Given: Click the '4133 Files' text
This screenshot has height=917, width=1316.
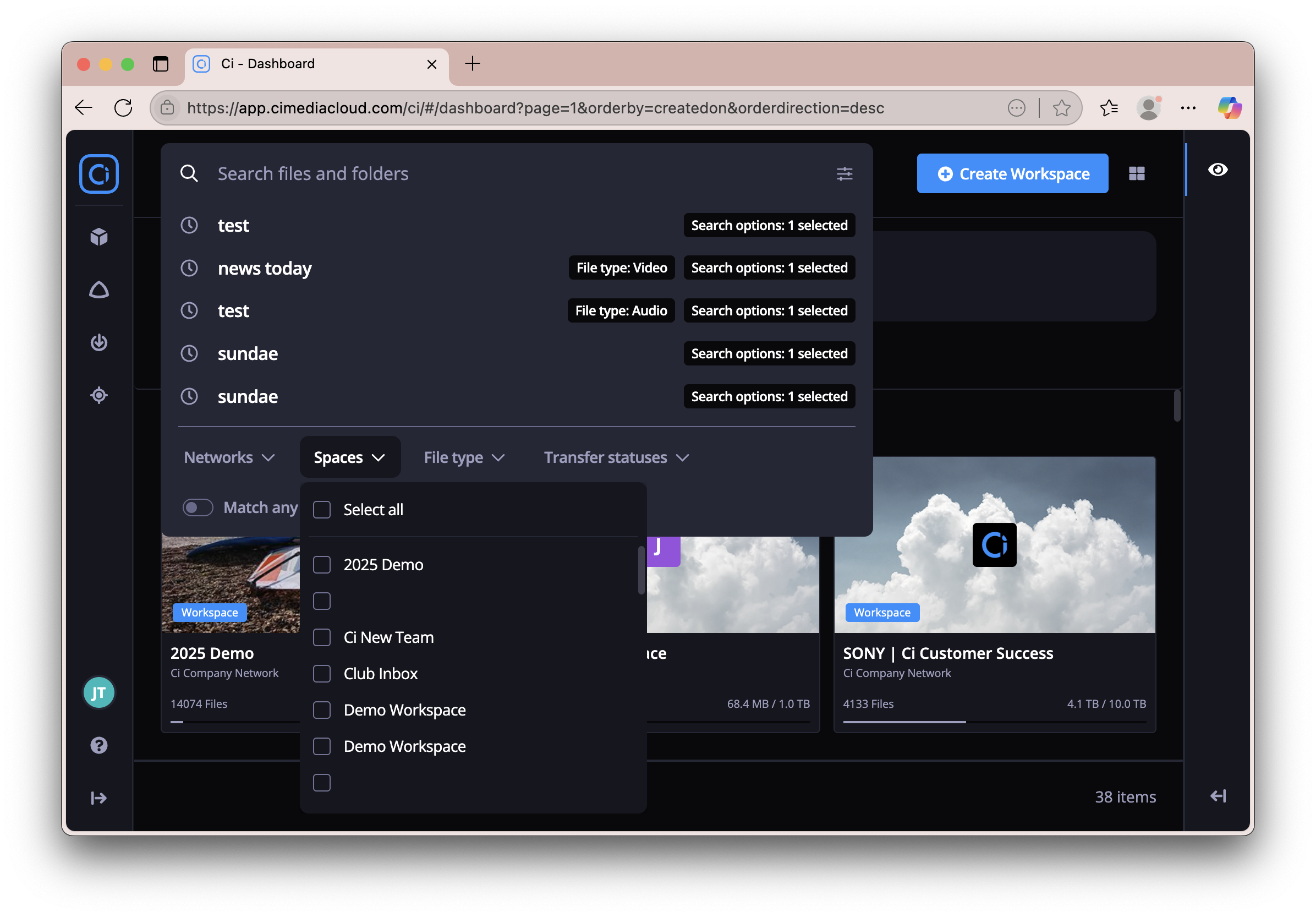Looking at the screenshot, I should click(868, 703).
